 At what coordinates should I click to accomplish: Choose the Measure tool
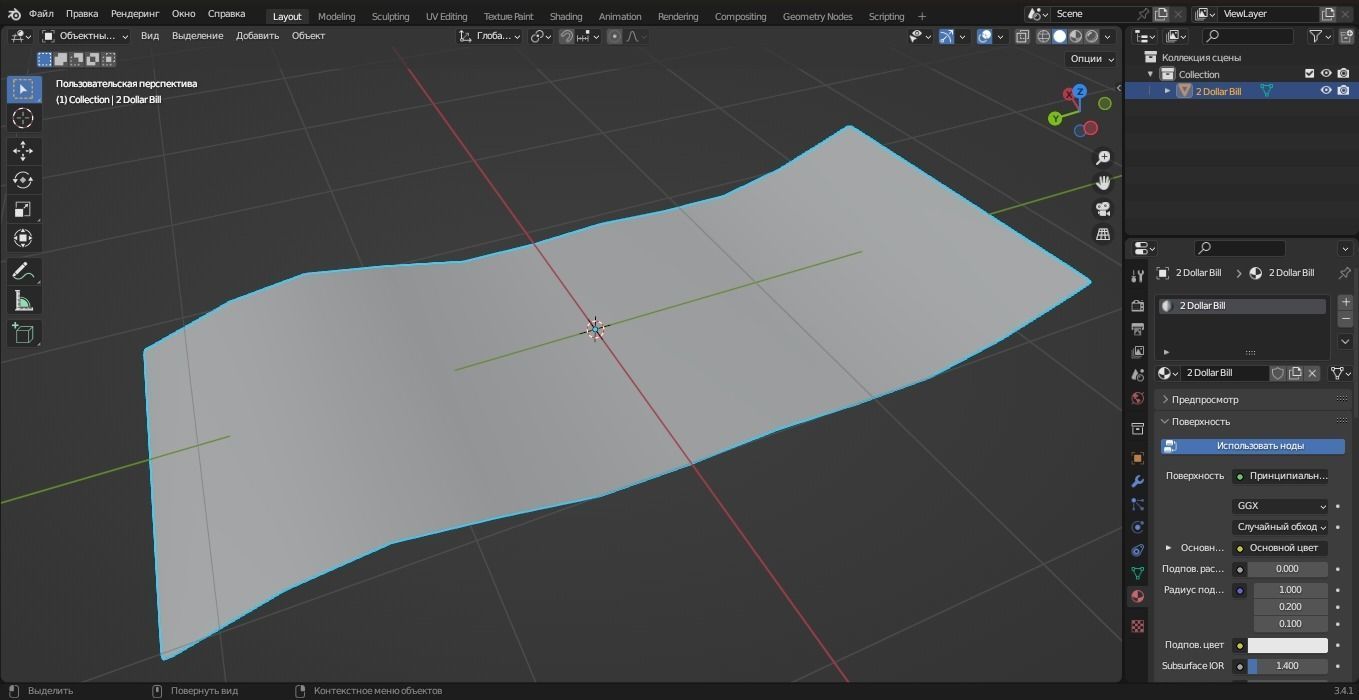tap(23, 301)
